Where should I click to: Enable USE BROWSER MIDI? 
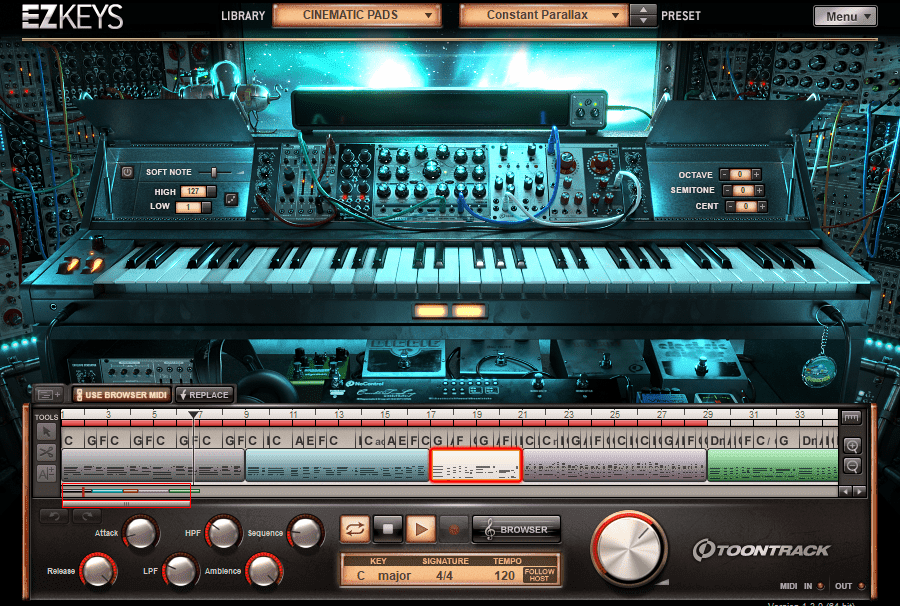pyautogui.click(x=122, y=395)
